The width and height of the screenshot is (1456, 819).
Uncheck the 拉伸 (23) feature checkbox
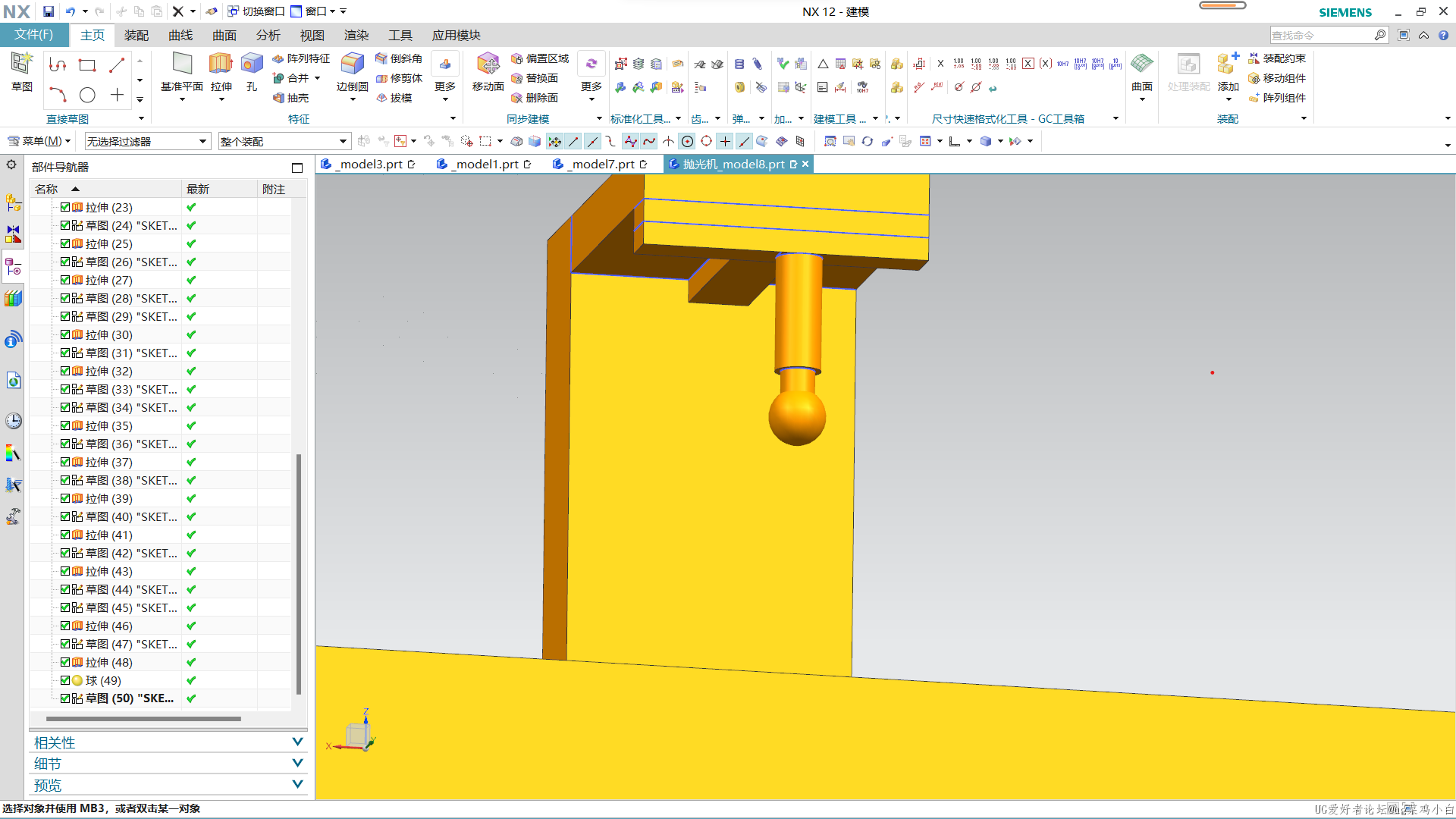click(65, 207)
